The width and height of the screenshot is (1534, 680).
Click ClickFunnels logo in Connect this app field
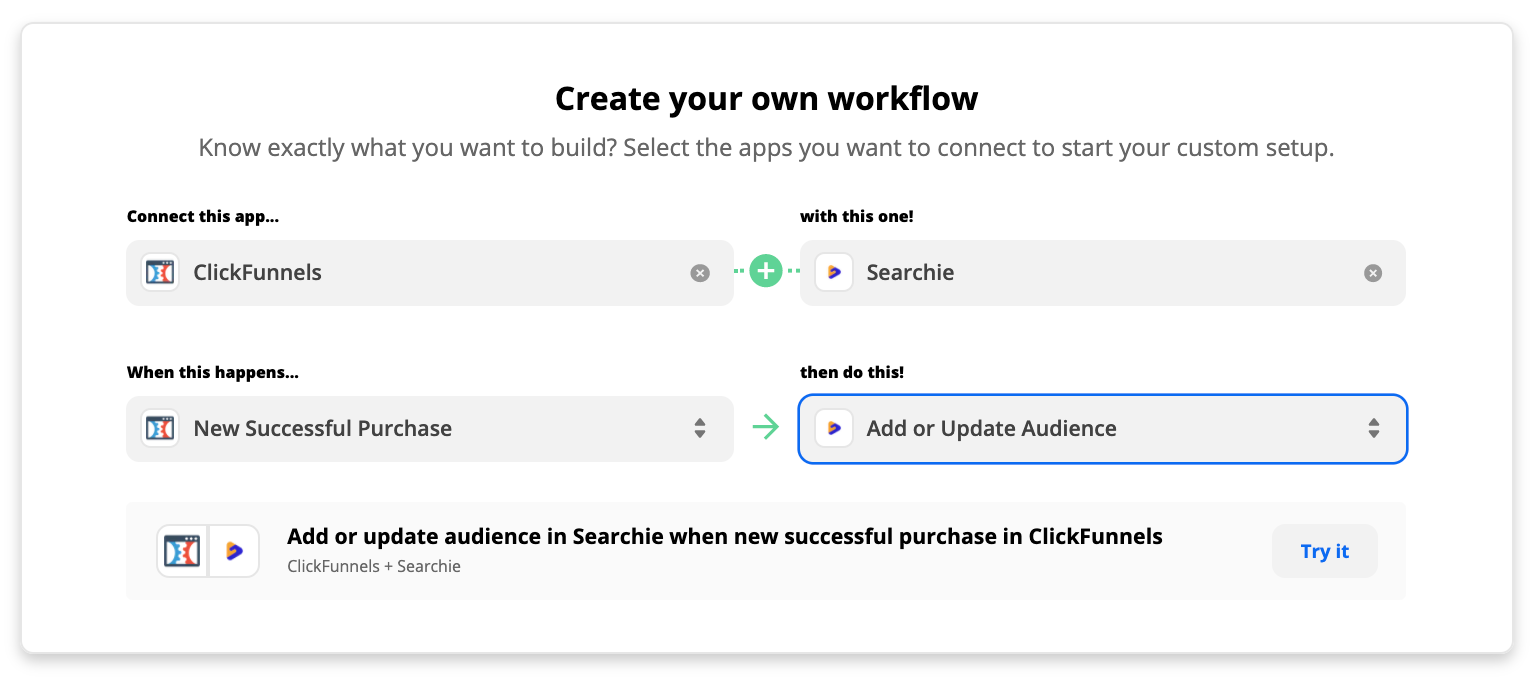[x=160, y=272]
